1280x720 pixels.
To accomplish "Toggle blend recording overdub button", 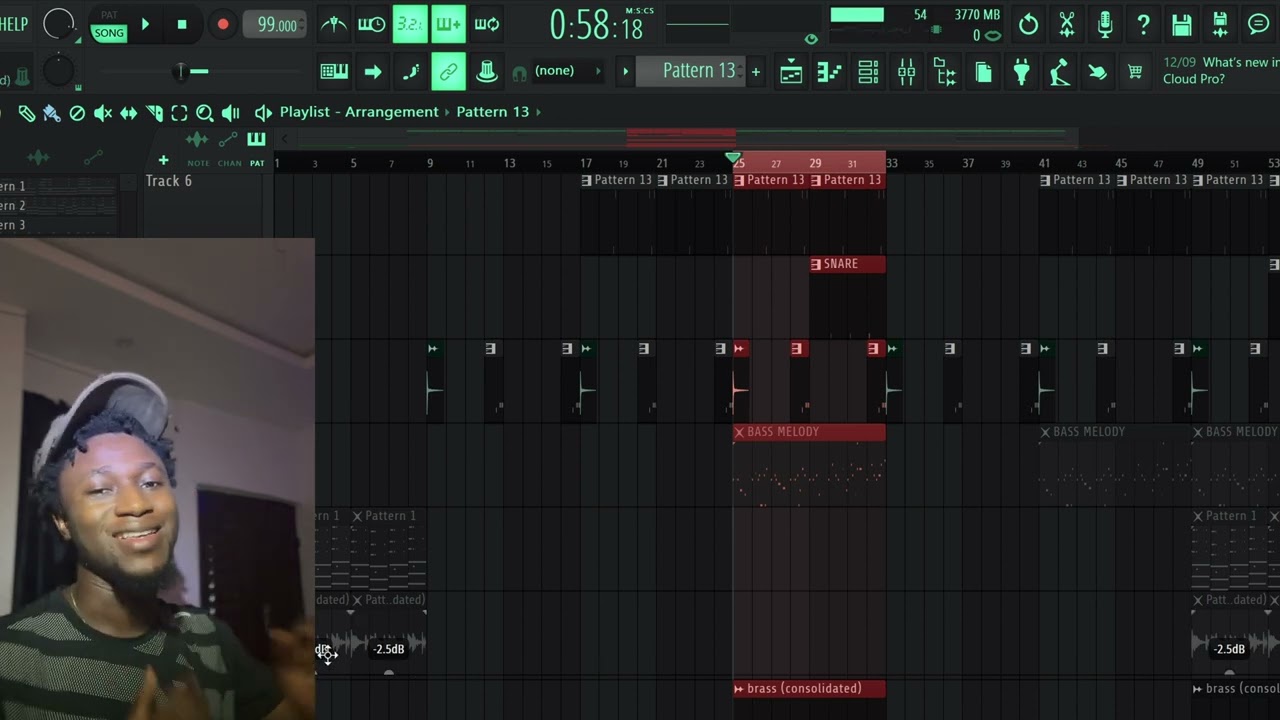I will point(448,25).
